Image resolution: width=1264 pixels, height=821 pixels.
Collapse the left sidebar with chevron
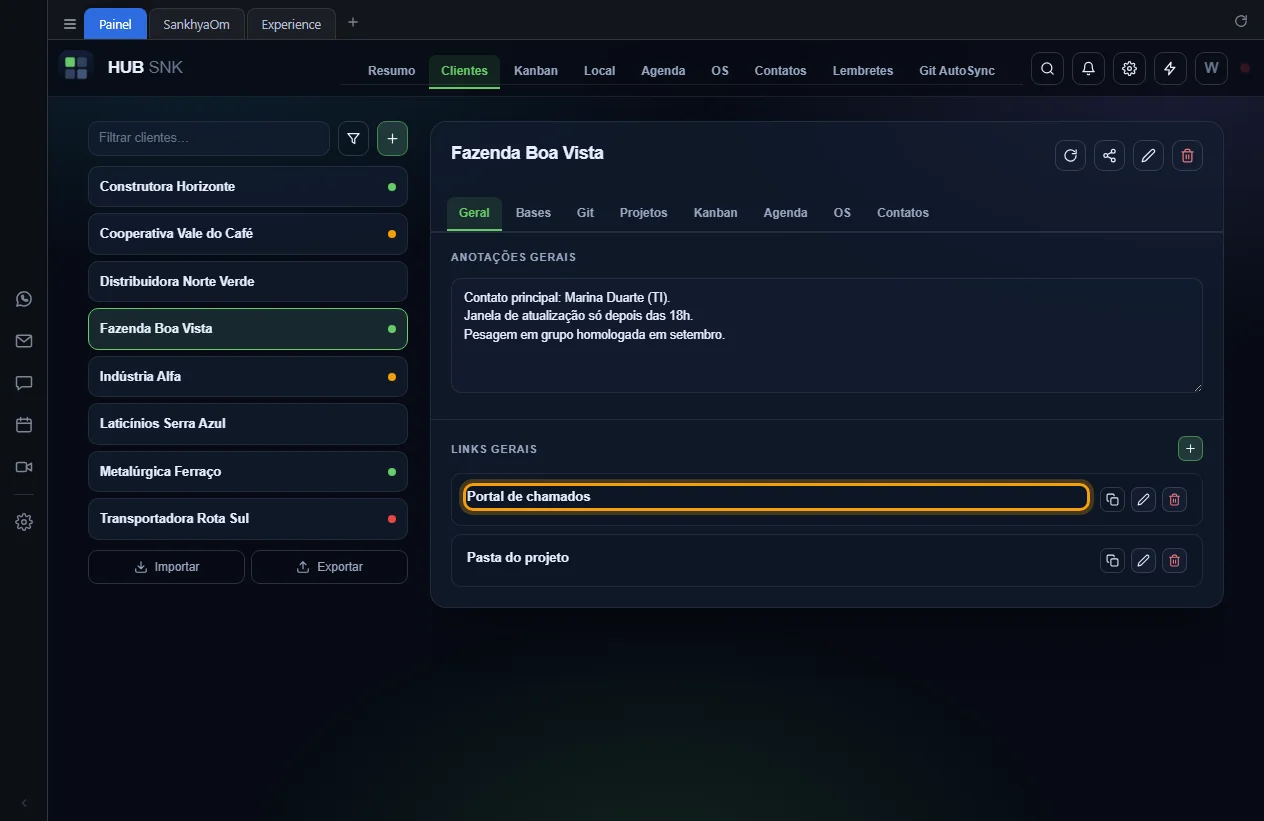click(24, 803)
